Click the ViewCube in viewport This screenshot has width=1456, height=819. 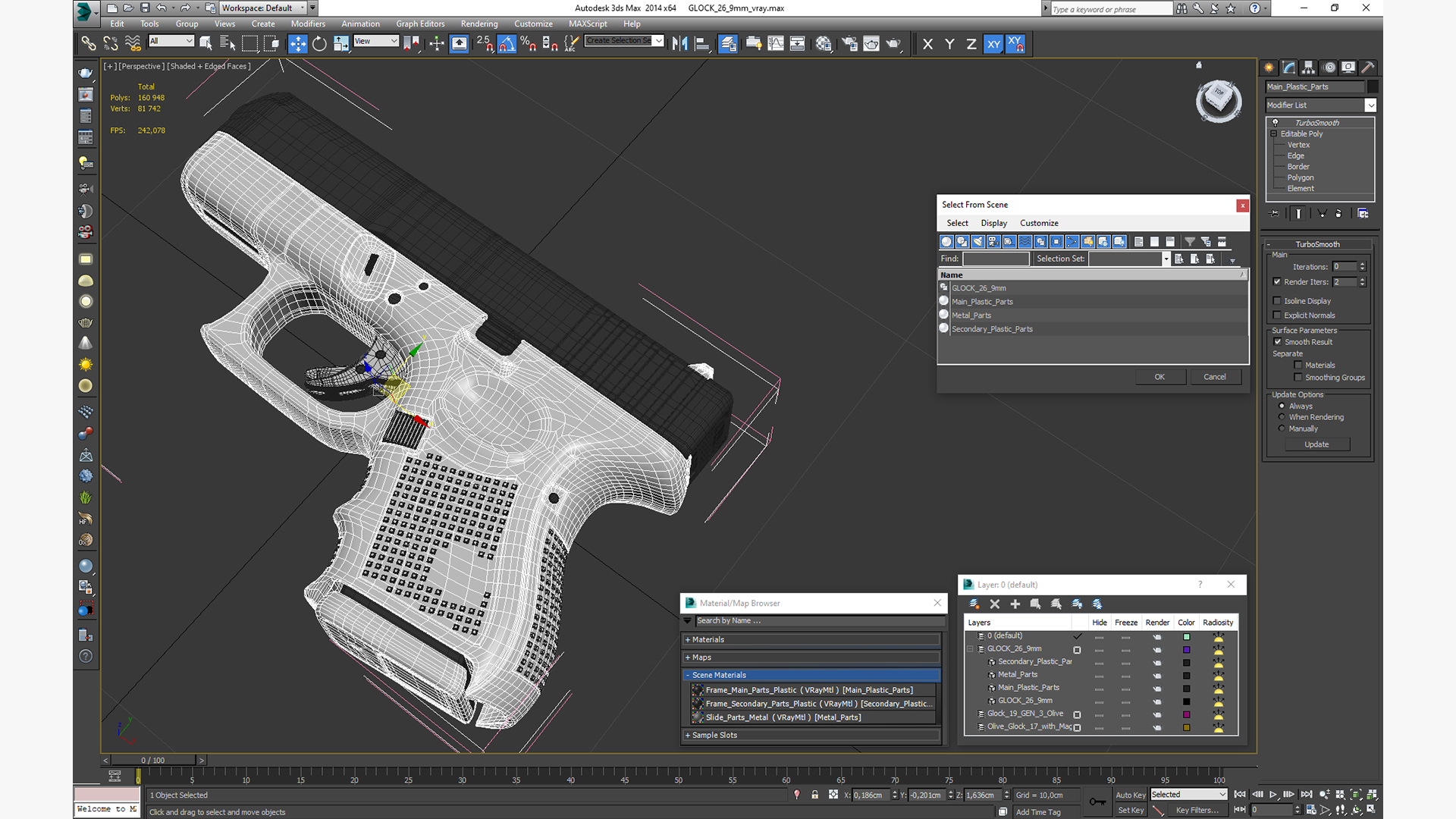(x=1219, y=100)
